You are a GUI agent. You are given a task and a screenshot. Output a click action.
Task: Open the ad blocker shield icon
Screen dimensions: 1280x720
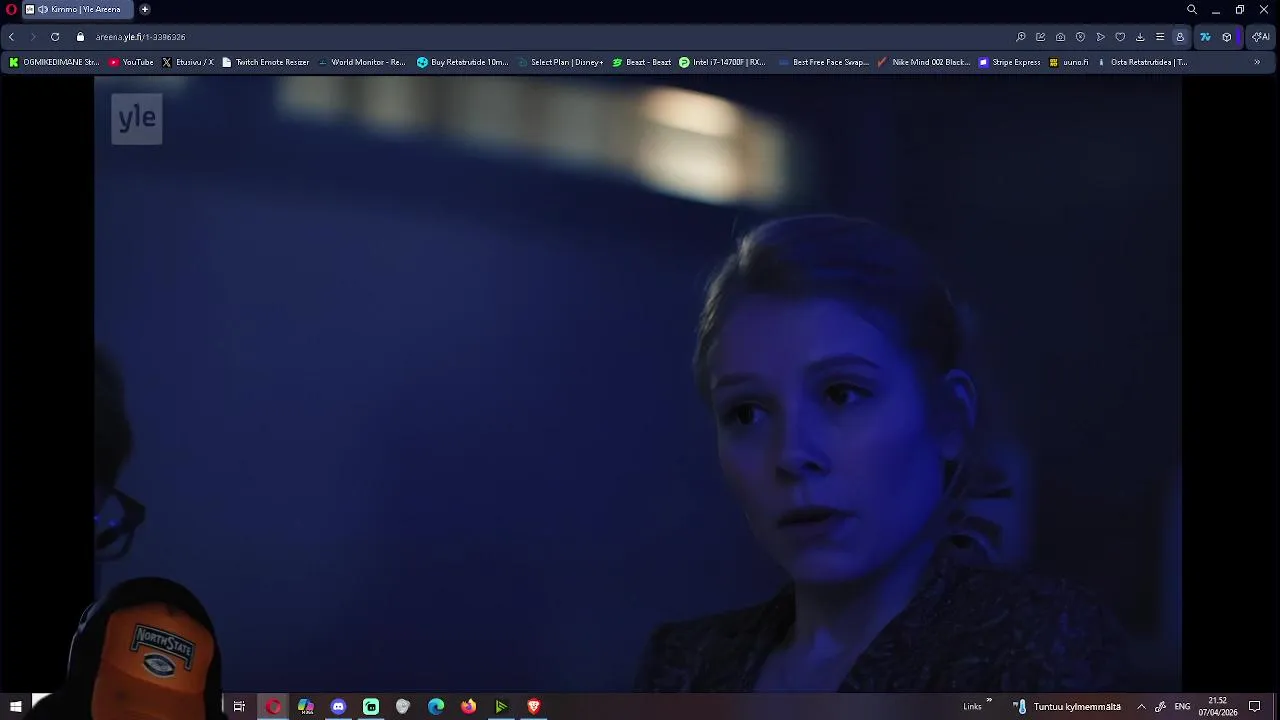1081,37
